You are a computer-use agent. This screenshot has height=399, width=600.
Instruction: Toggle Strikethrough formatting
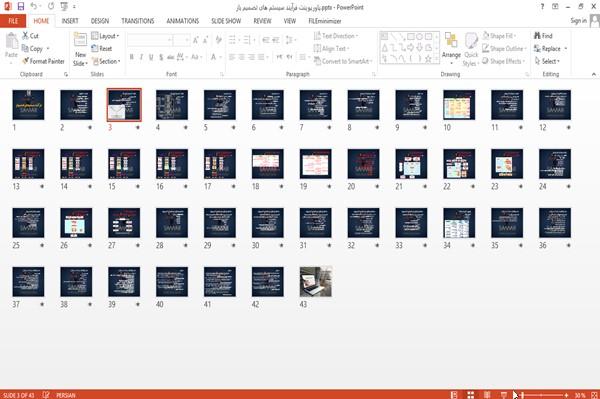171,57
